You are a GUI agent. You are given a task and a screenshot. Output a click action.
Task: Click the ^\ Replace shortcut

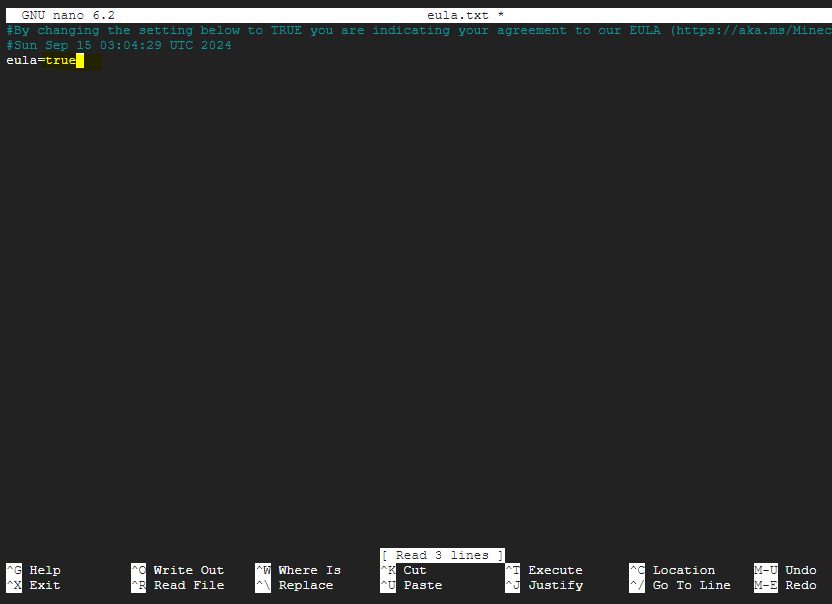(294, 585)
